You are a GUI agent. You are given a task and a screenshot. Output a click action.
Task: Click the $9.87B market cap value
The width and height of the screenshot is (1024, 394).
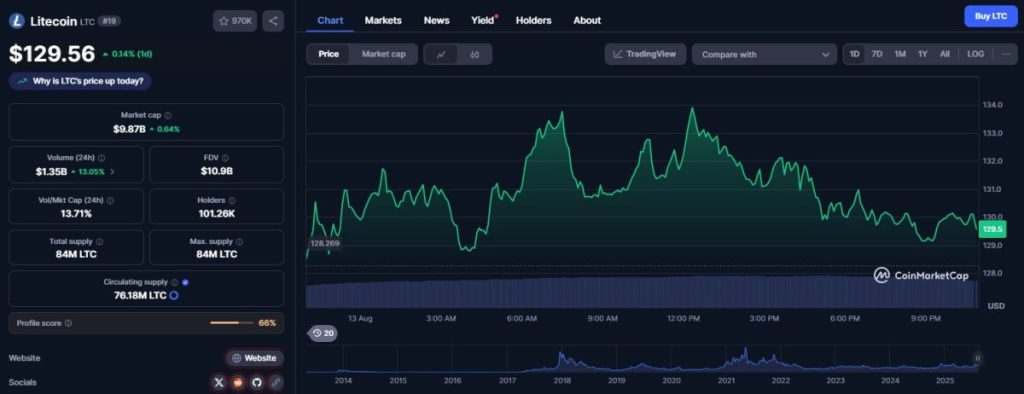pyautogui.click(x=129, y=129)
